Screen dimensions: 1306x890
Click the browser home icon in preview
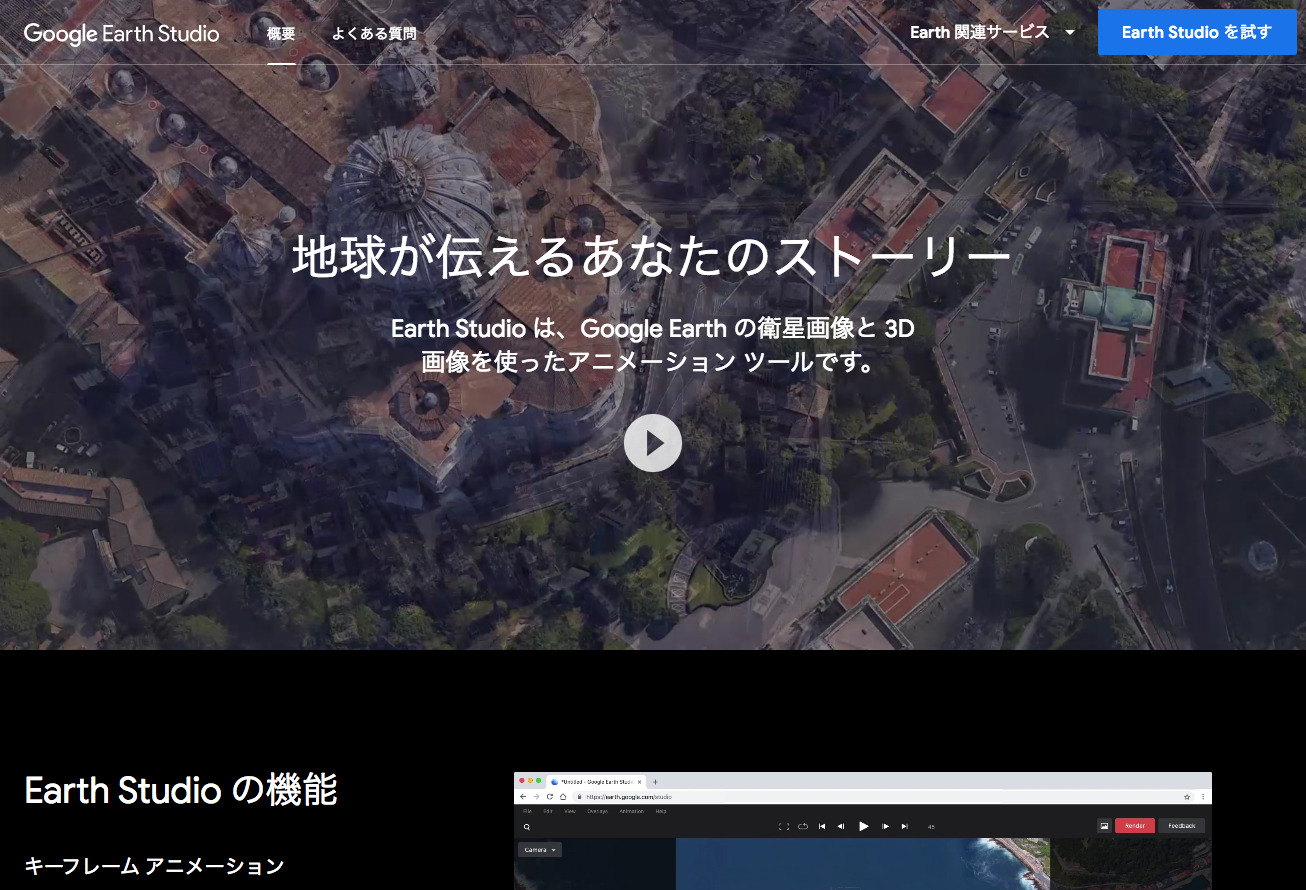coord(563,797)
